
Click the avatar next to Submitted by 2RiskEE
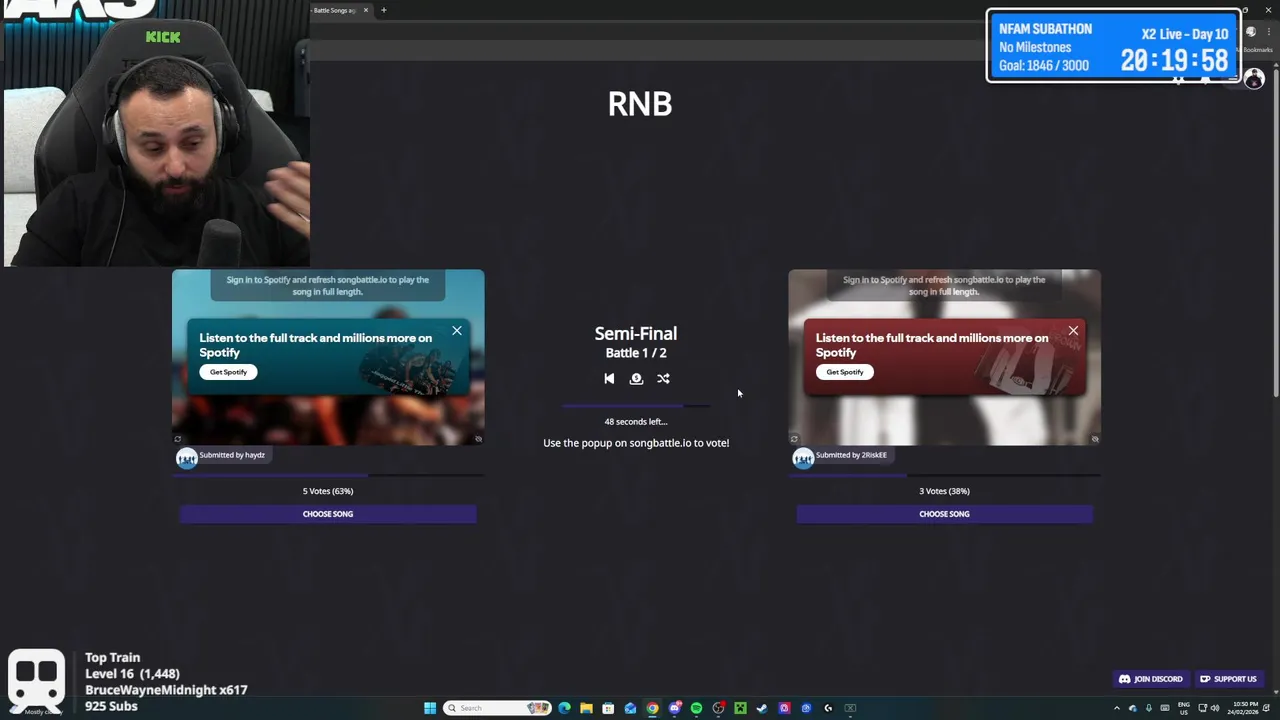pos(802,458)
